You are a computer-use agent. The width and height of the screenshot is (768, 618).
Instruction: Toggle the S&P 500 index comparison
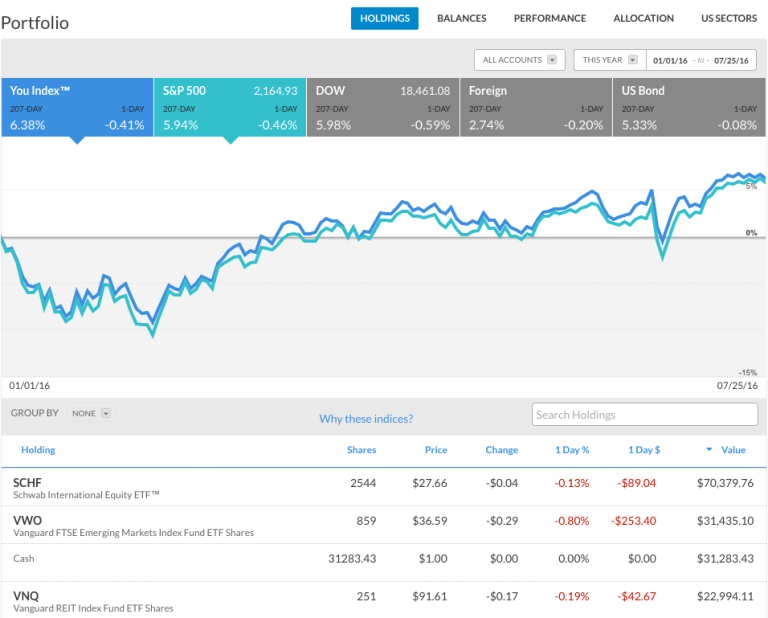click(x=230, y=107)
